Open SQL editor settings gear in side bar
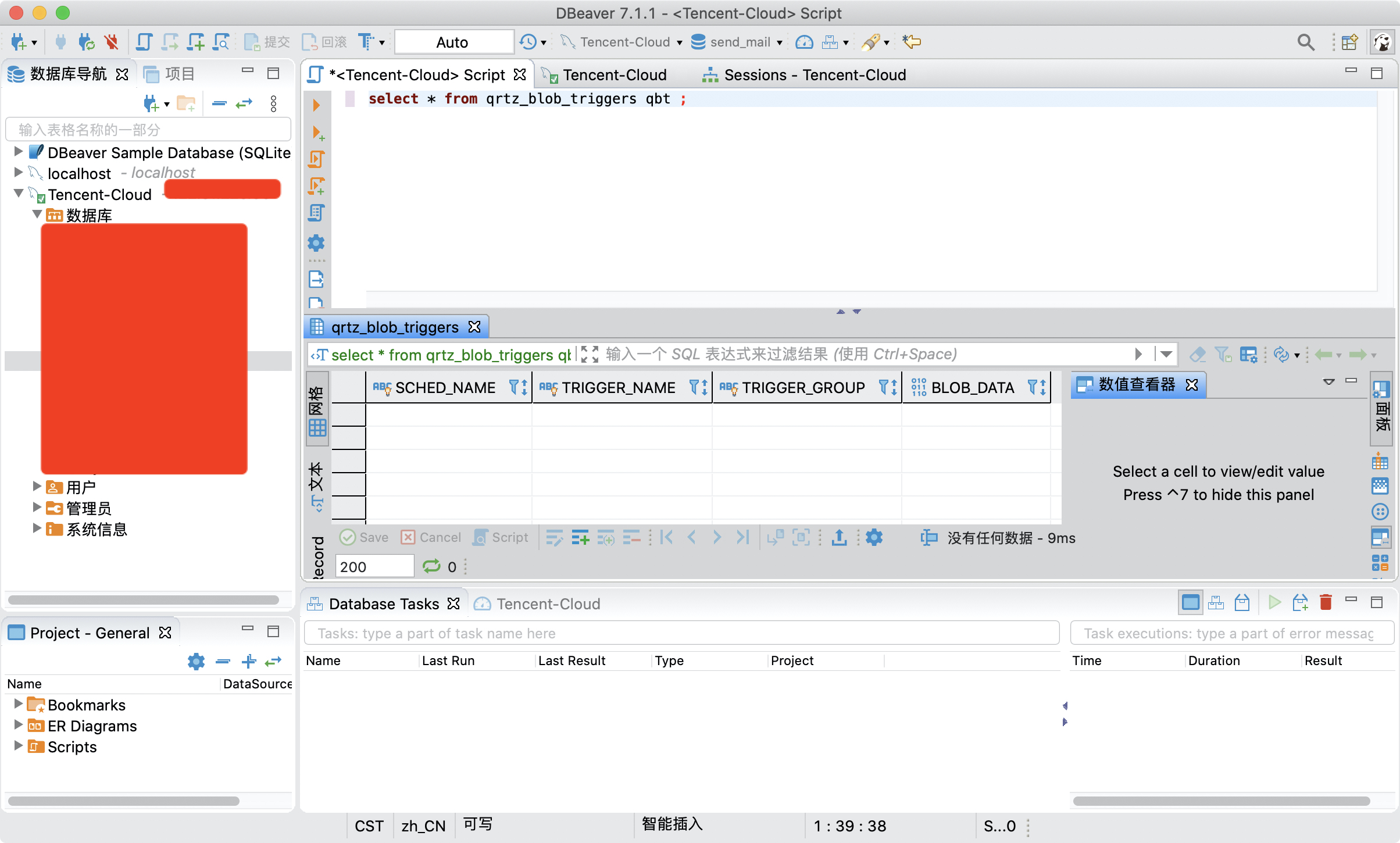 [316, 242]
